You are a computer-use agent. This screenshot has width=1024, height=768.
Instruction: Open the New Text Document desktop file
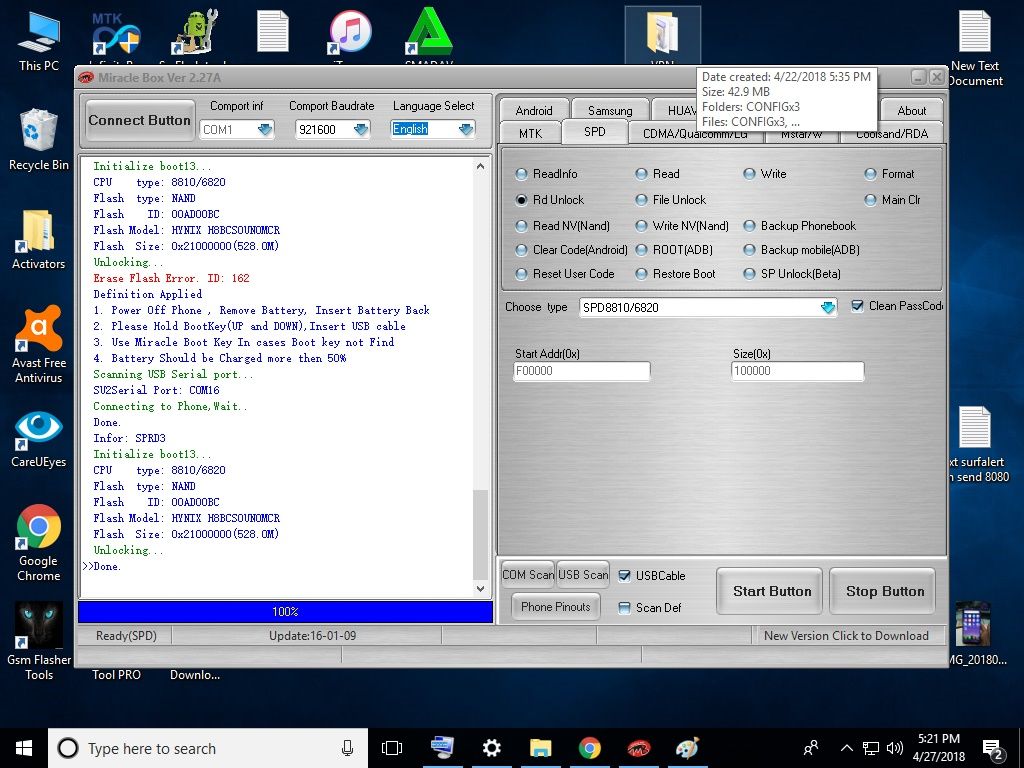(x=974, y=48)
